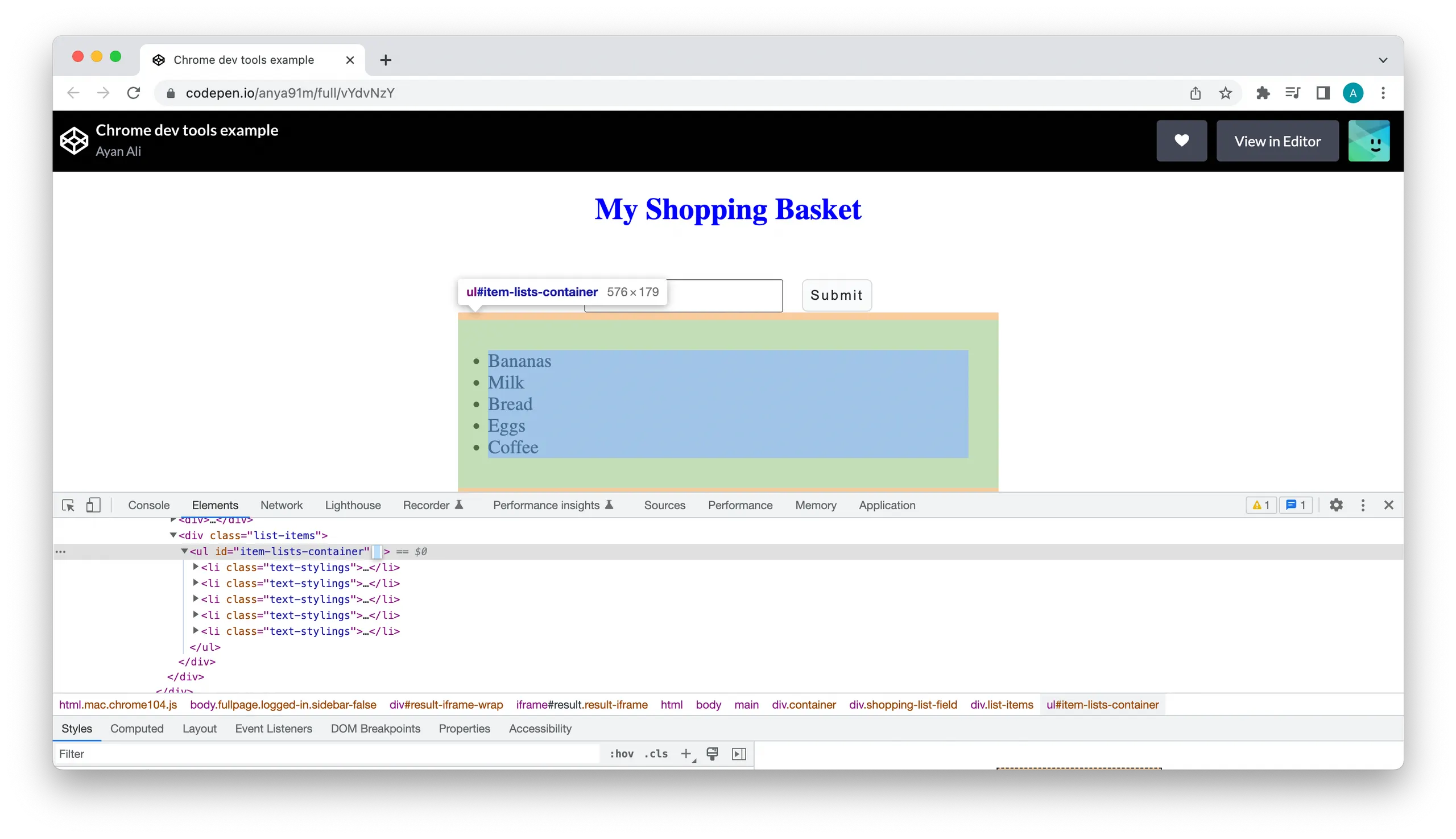This screenshot has height=839, width=1456.
Task: Open DevTools settings gear
Action: pyautogui.click(x=1336, y=505)
